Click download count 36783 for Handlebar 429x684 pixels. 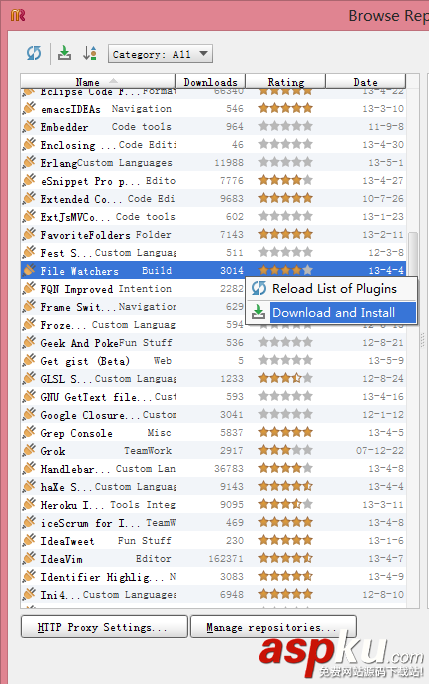(x=229, y=469)
